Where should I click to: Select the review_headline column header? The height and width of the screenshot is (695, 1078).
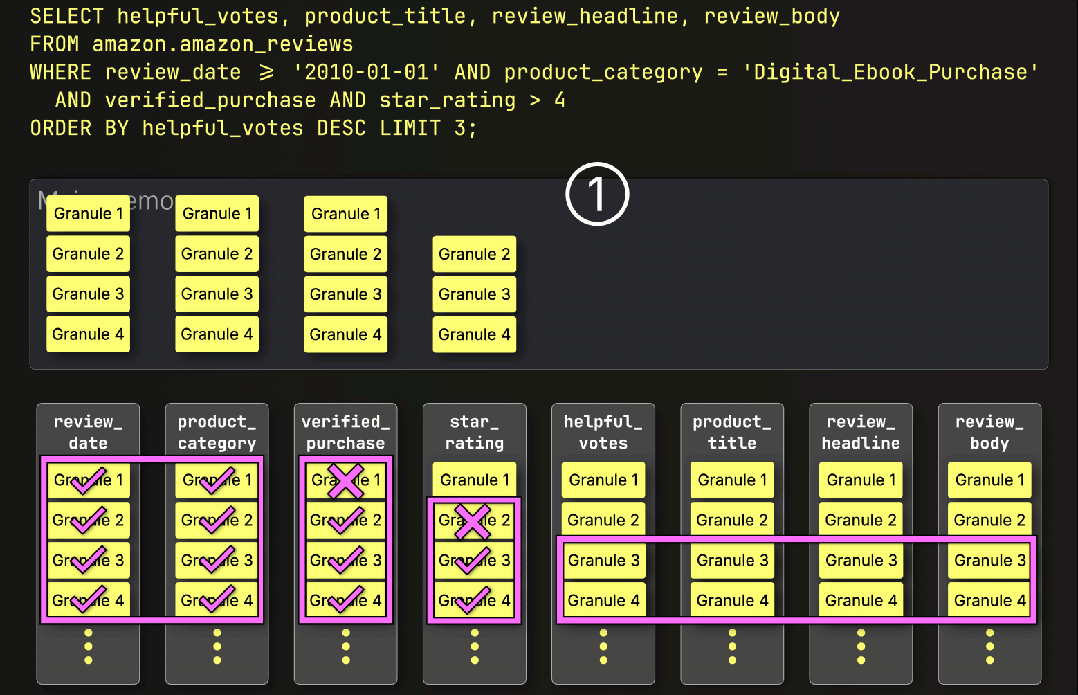pos(861,432)
